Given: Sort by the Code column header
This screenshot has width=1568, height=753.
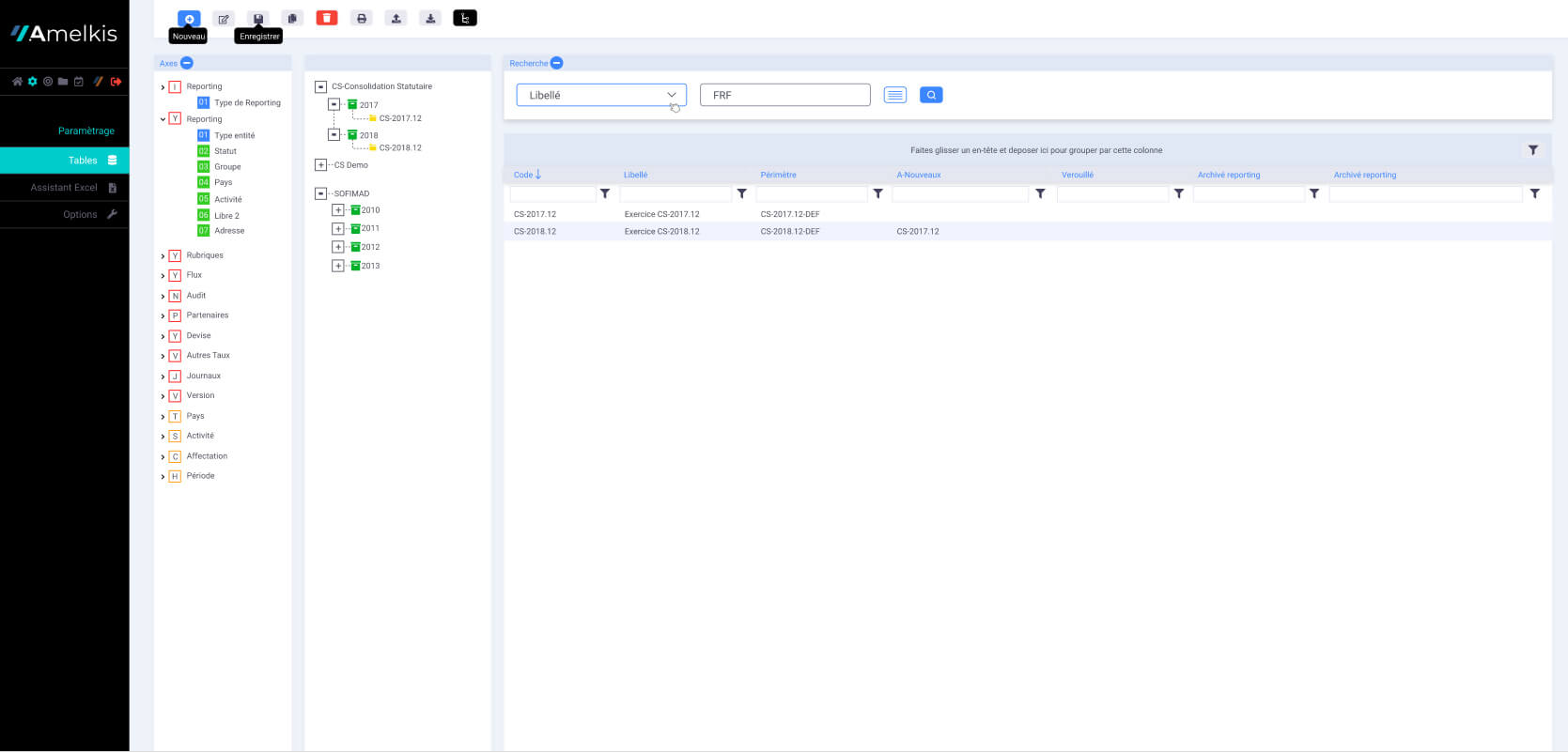Looking at the screenshot, I should click(523, 175).
